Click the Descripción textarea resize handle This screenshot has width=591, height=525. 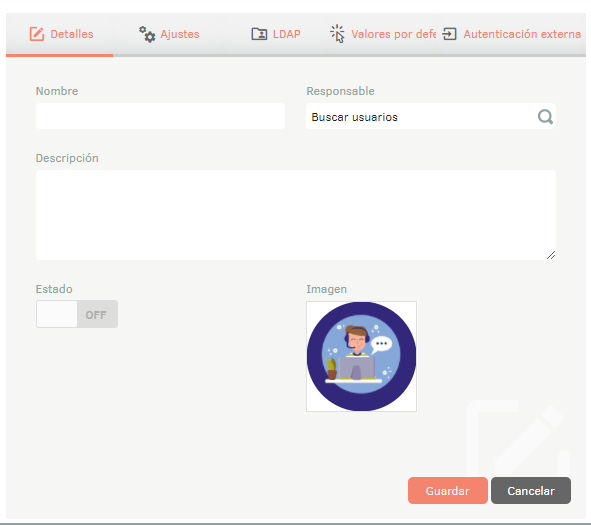click(x=551, y=255)
